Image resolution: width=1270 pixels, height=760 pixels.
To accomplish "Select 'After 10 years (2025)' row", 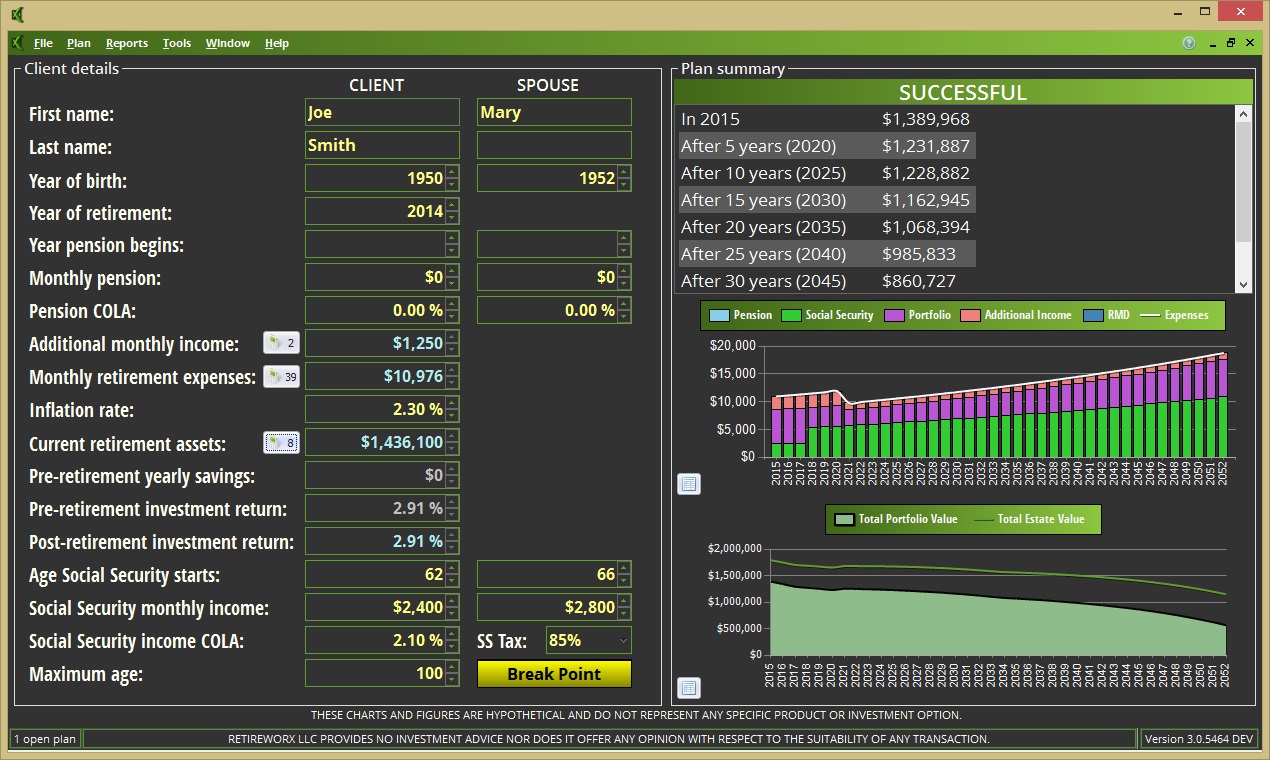I will point(827,173).
